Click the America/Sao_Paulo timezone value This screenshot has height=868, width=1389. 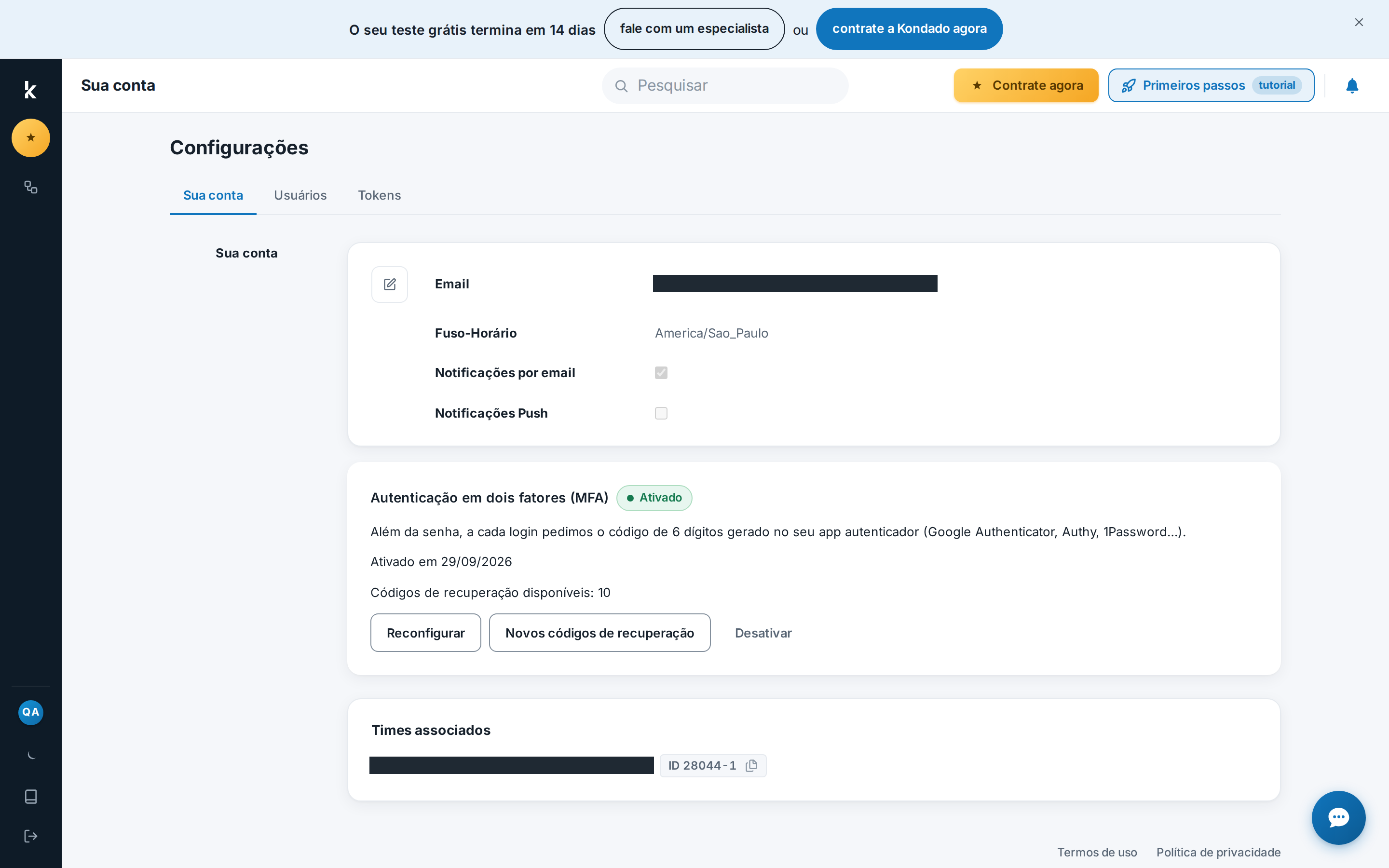(x=711, y=333)
